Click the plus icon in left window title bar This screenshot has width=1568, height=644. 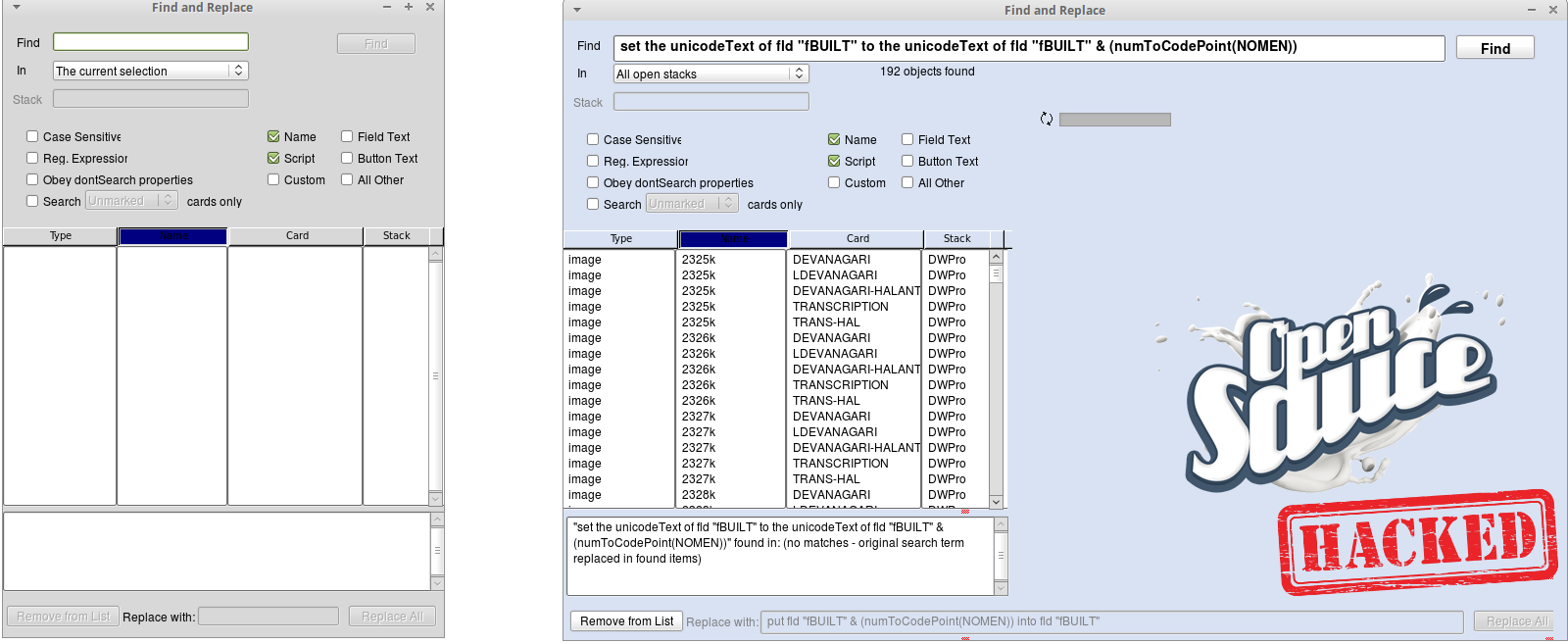(409, 7)
